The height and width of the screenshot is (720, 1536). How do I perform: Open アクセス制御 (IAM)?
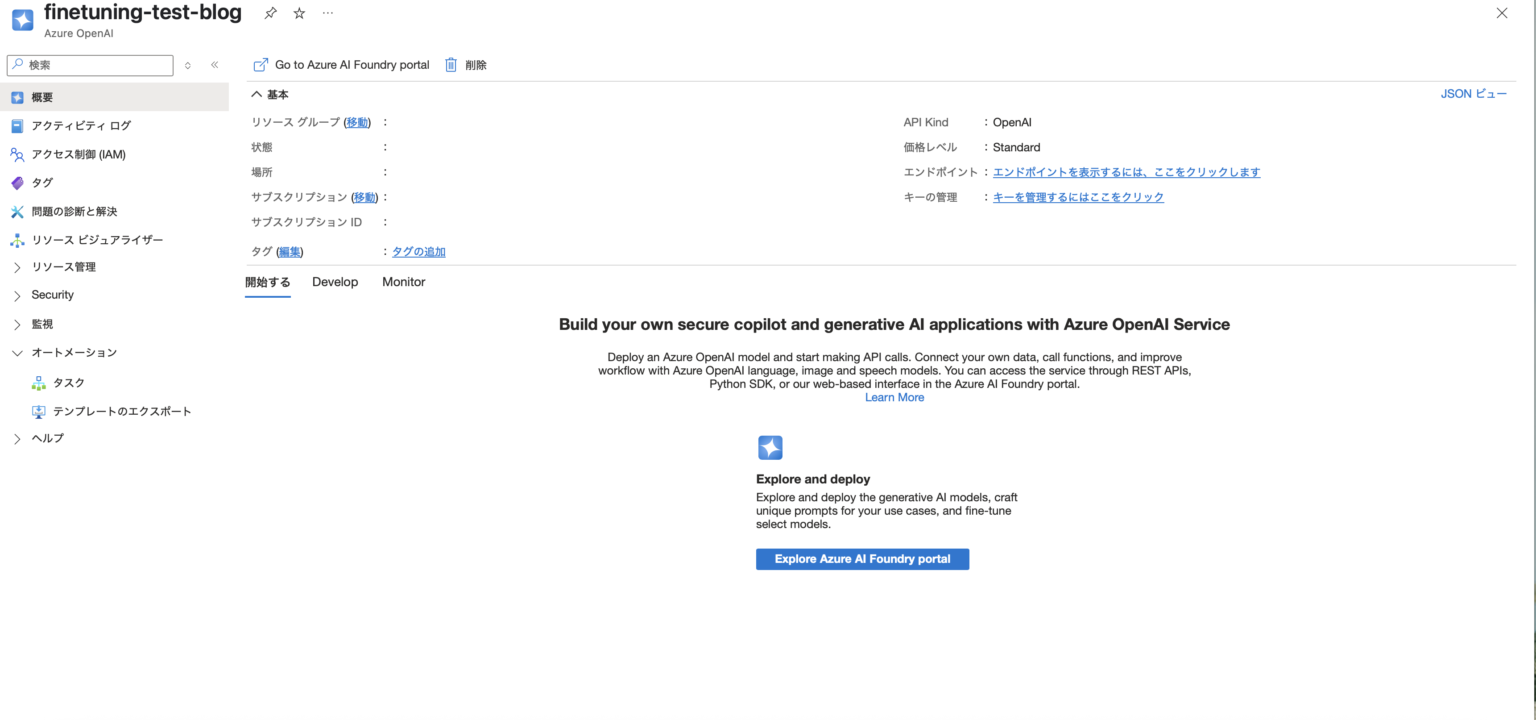[87, 153]
